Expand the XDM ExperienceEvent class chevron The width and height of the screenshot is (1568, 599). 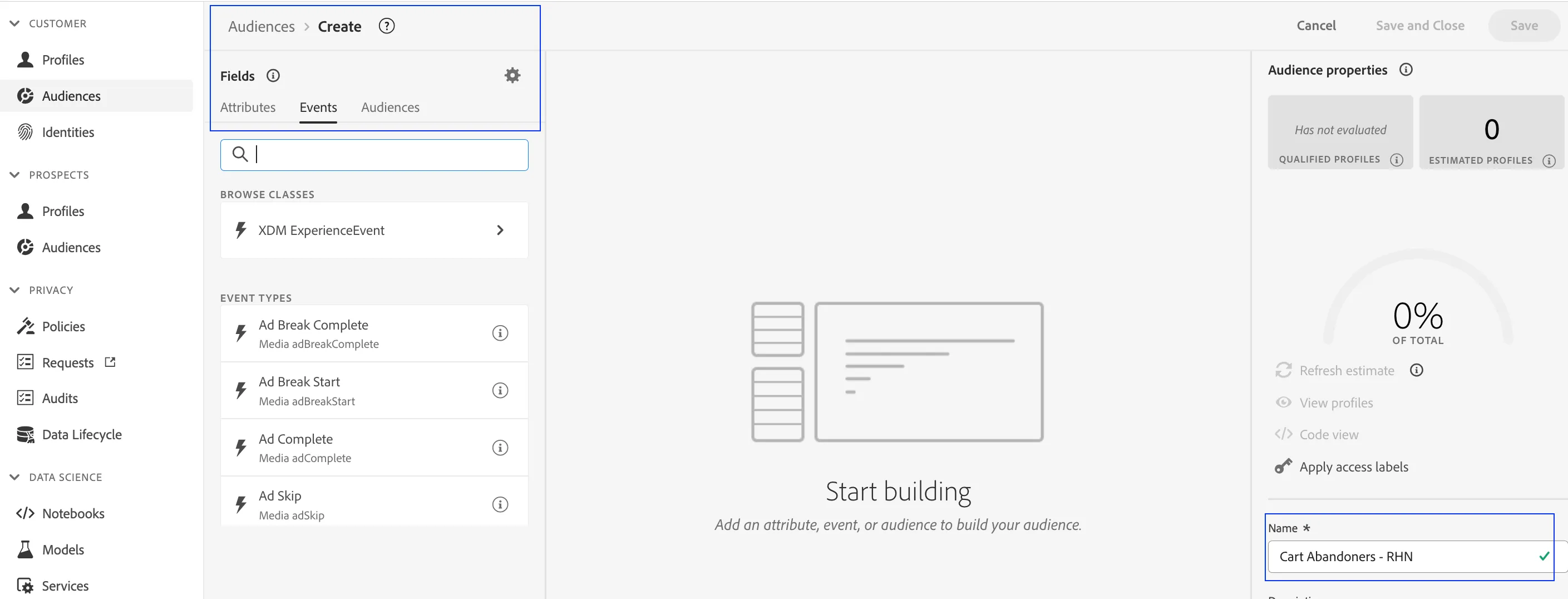[x=500, y=230]
